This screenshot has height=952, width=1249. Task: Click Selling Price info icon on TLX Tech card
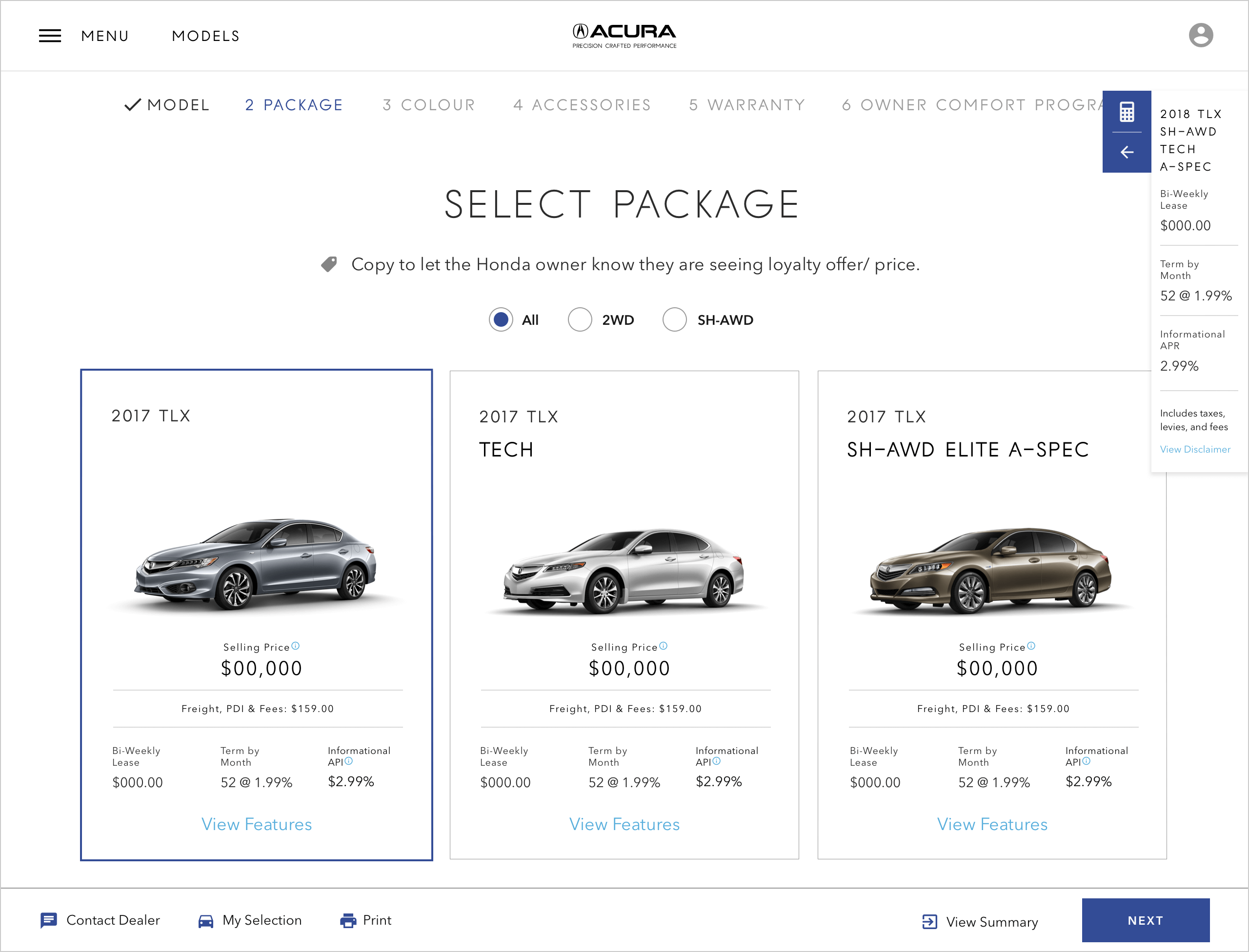664,645
